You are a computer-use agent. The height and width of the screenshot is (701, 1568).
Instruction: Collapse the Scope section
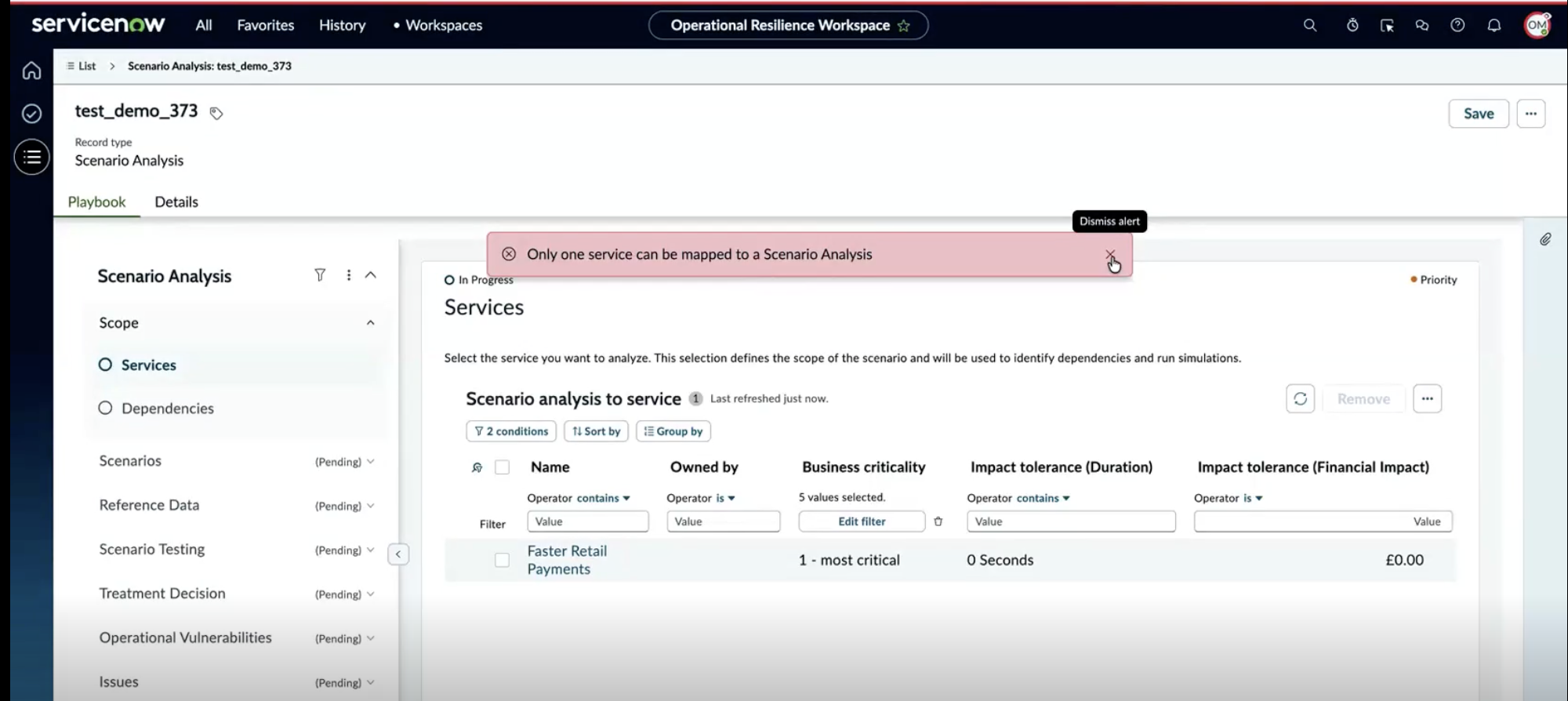coord(370,323)
